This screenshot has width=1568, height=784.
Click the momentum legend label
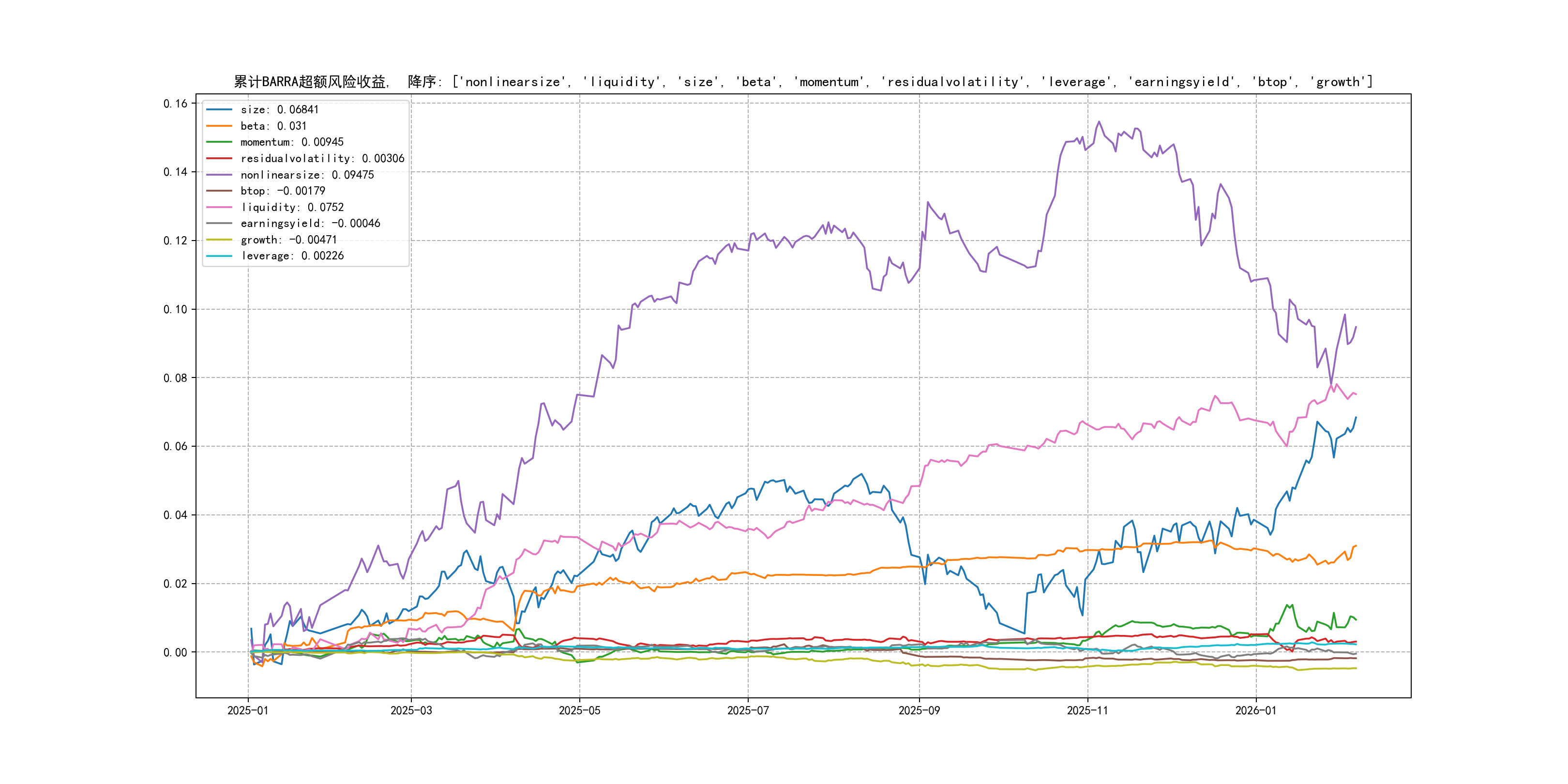point(291,142)
